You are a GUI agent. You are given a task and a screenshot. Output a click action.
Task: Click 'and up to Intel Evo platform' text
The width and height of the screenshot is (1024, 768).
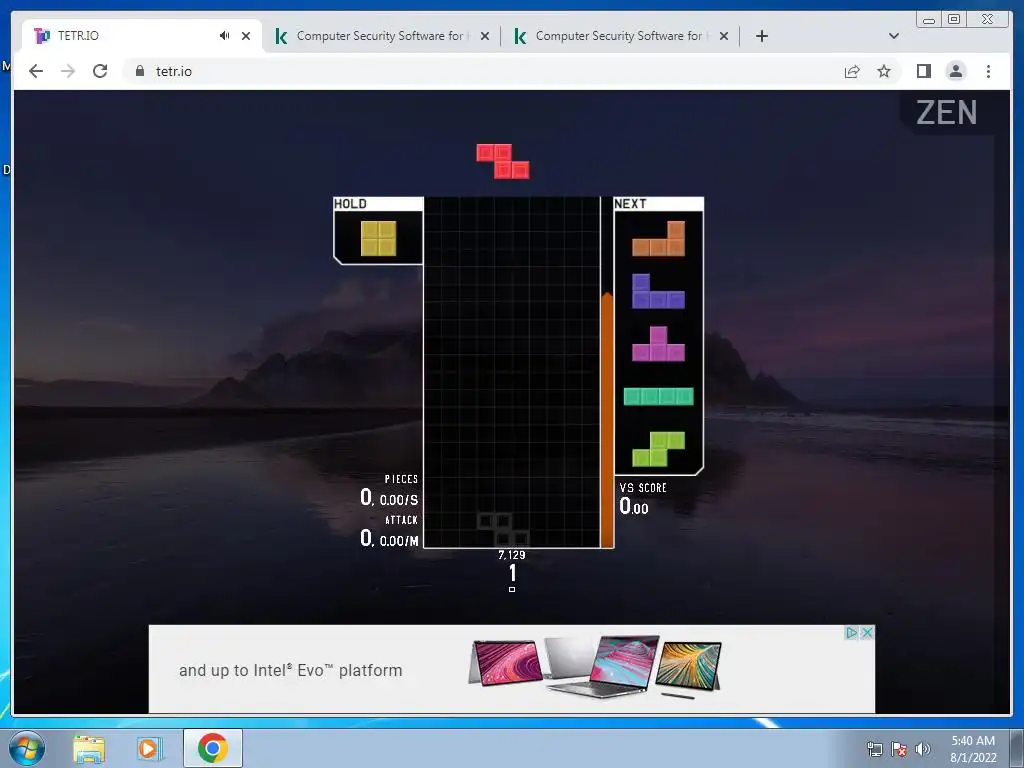pos(291,671)
